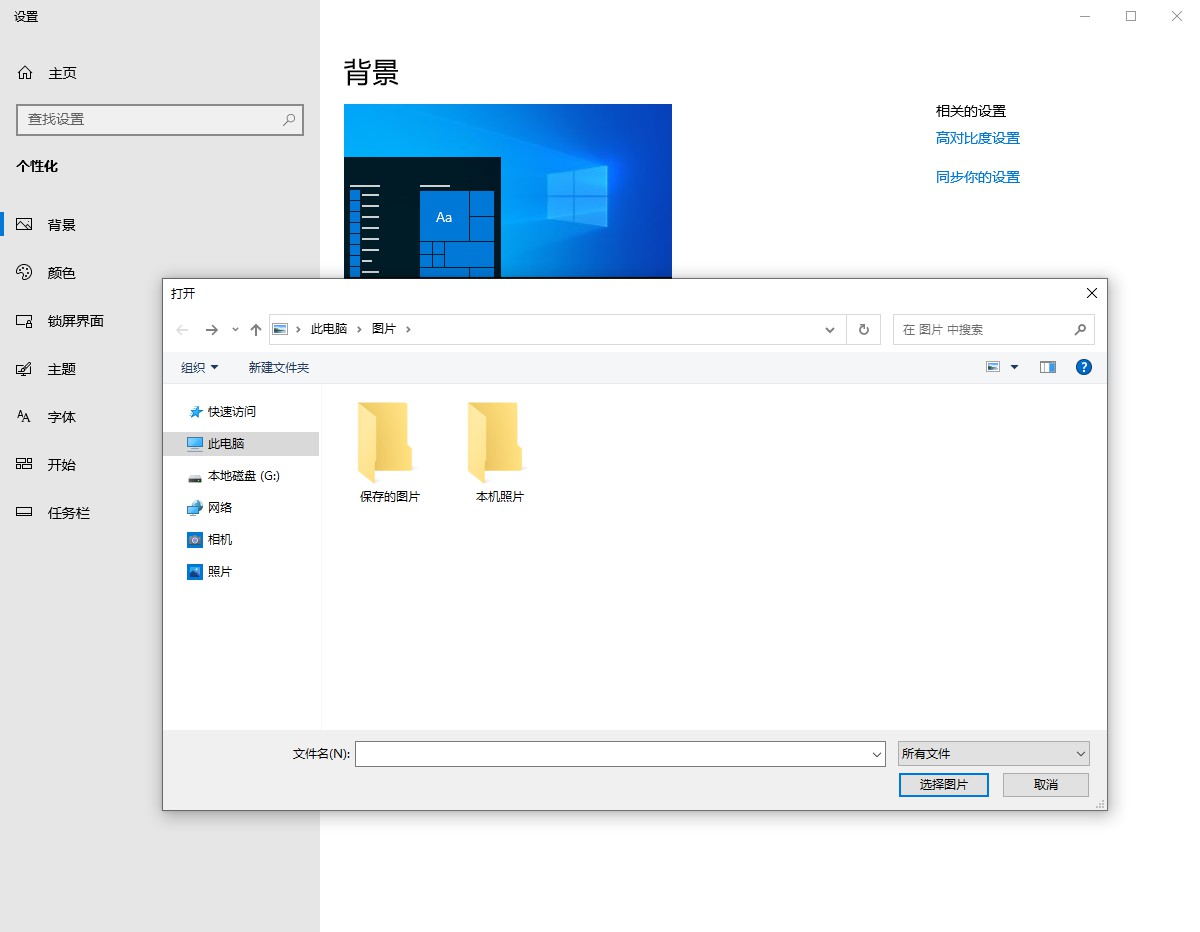Open the 高对比度设置 link
This screenshot has width=1200, height=932.
[977, 137]
